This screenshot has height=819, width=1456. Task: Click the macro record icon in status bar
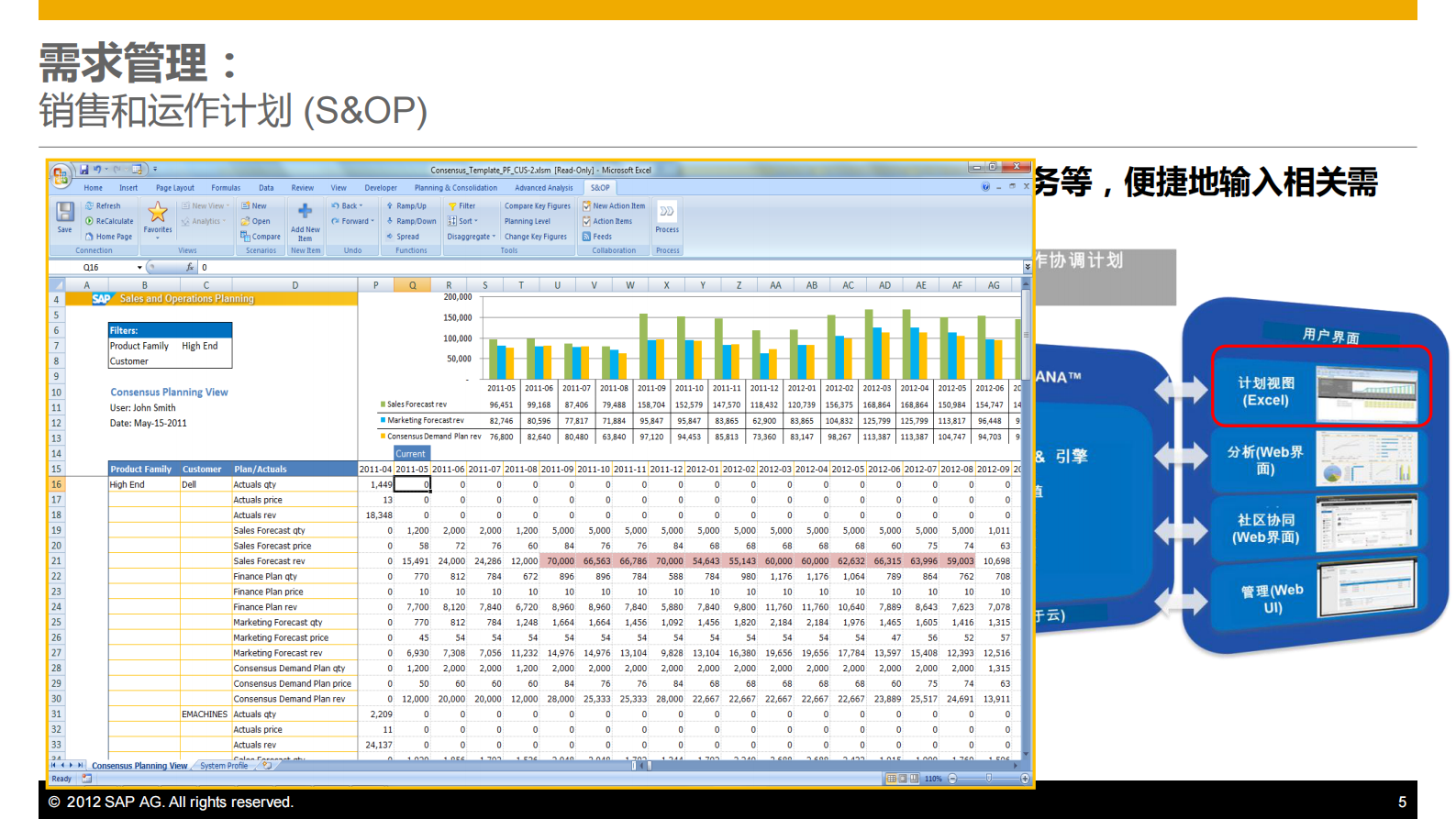(x=86, y=779)
